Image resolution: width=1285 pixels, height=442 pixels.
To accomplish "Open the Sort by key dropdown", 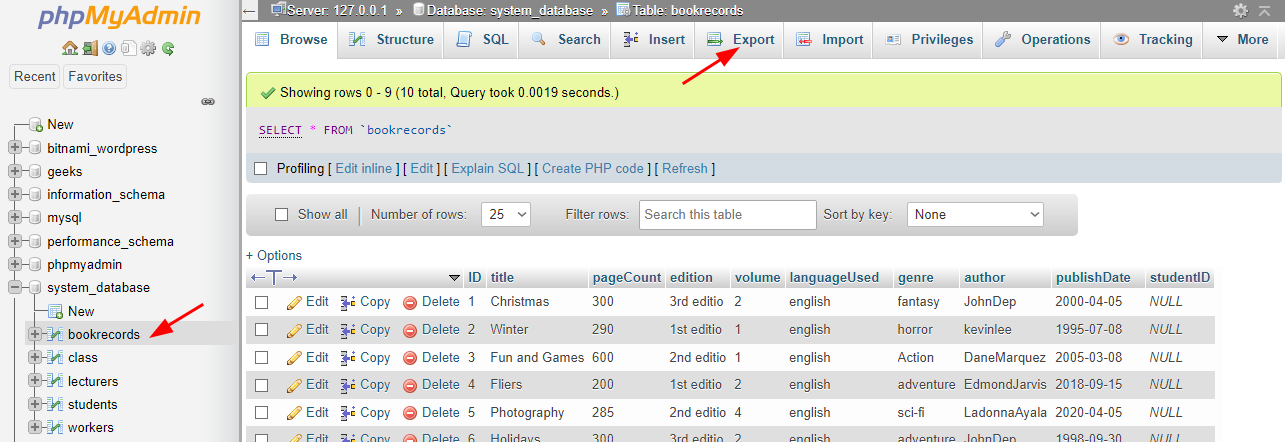I will (975, 214).
